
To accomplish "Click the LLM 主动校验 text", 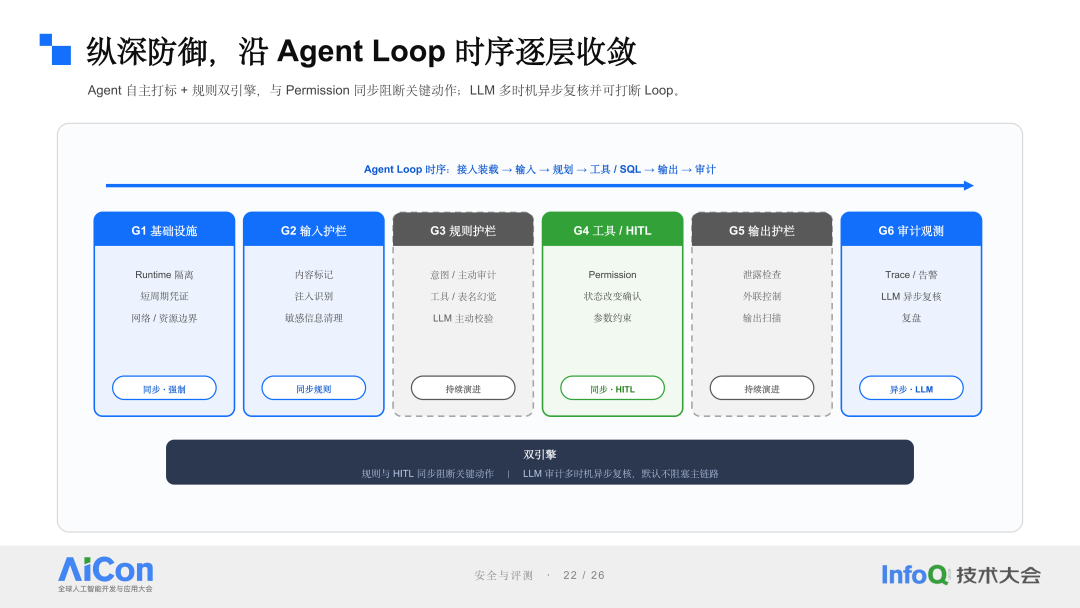I will coord(463,318).
